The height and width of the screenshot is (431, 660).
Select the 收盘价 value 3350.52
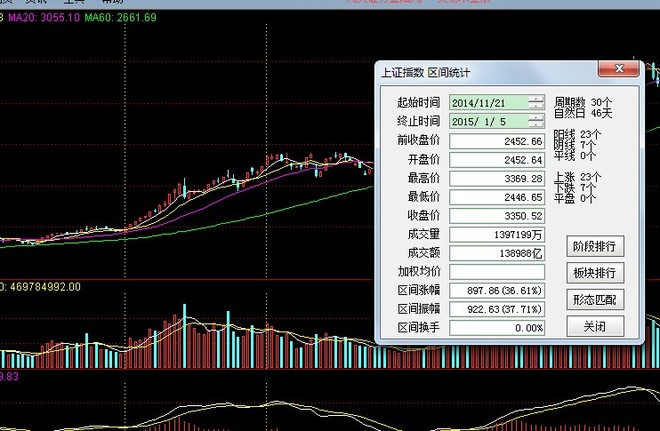coord(497,216)
